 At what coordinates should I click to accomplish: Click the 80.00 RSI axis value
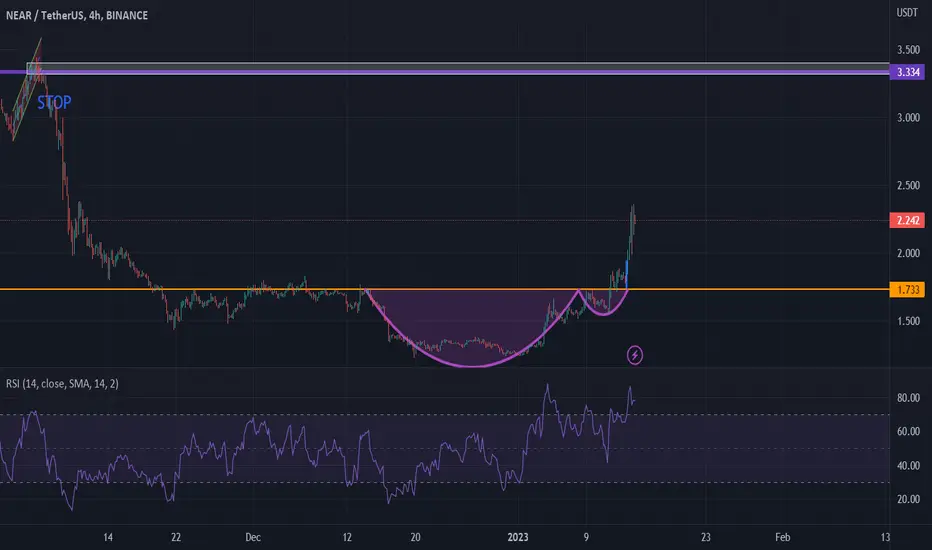point(908,398)
